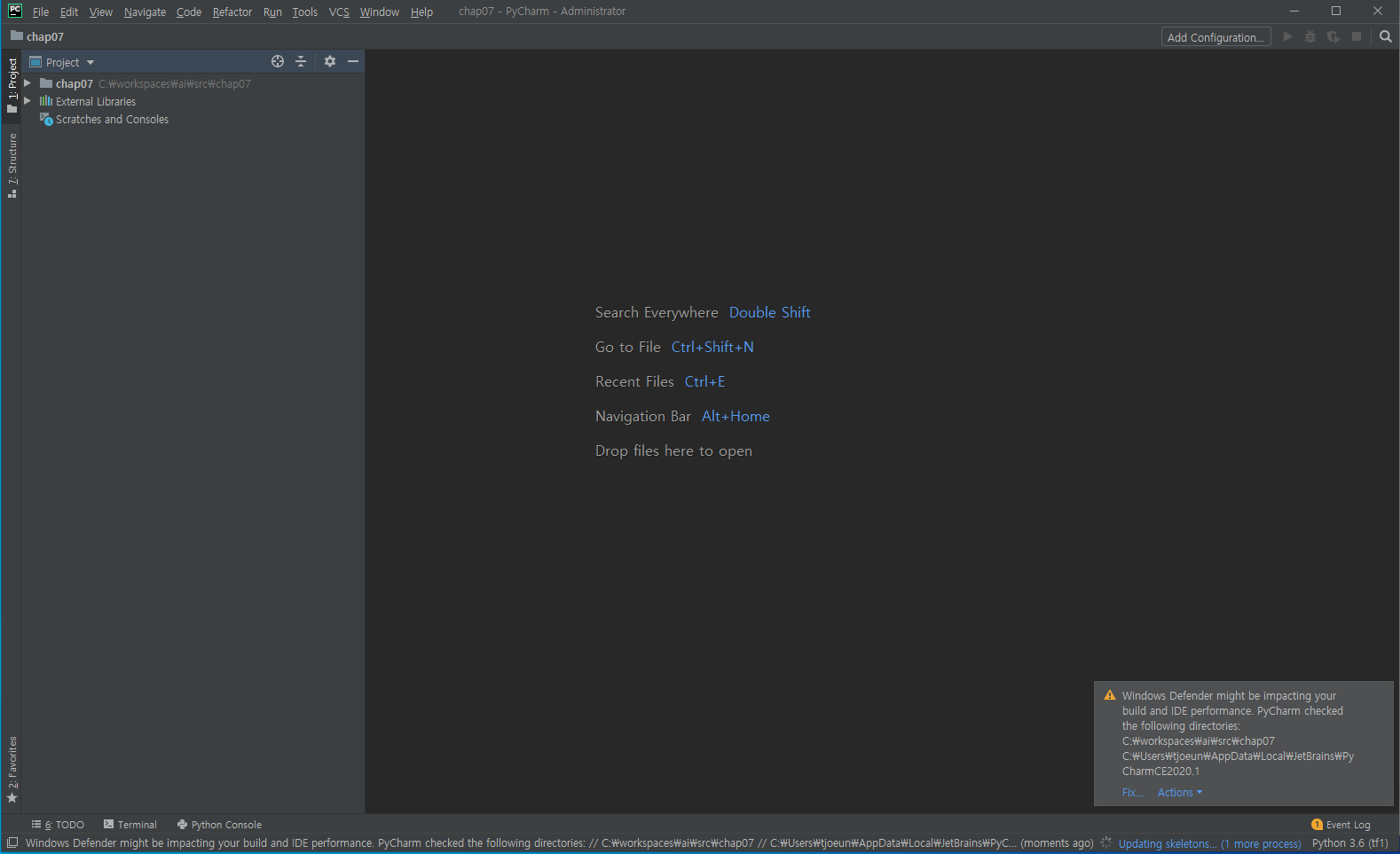Click the Event Log notification badge
This screenshot has width=1400, height=854.
pos(1317,825)
